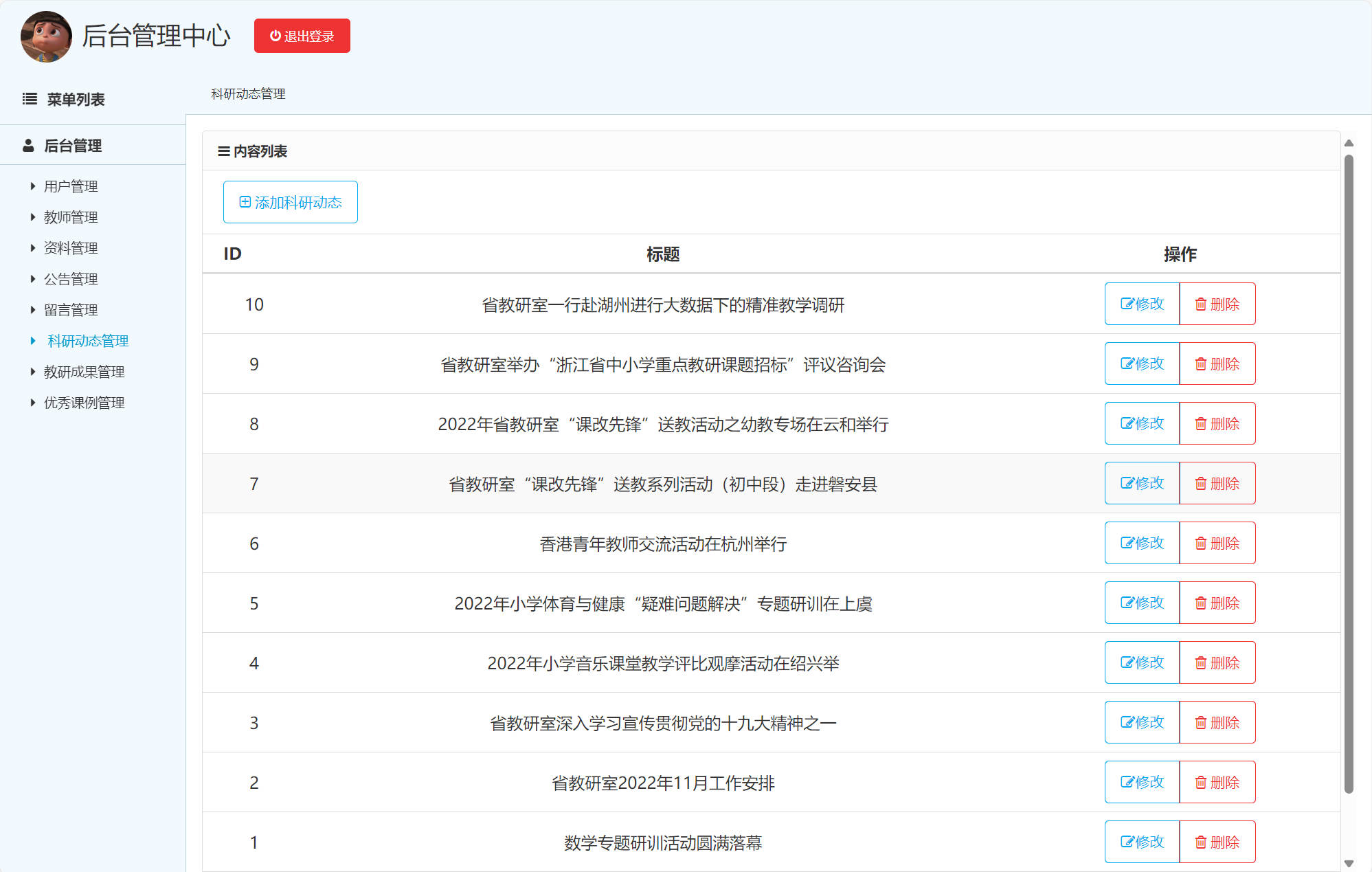Expand the 资料管理 menu arrow
The image size is (1372, 872).
pyautogui.click(x=32, y=248)
